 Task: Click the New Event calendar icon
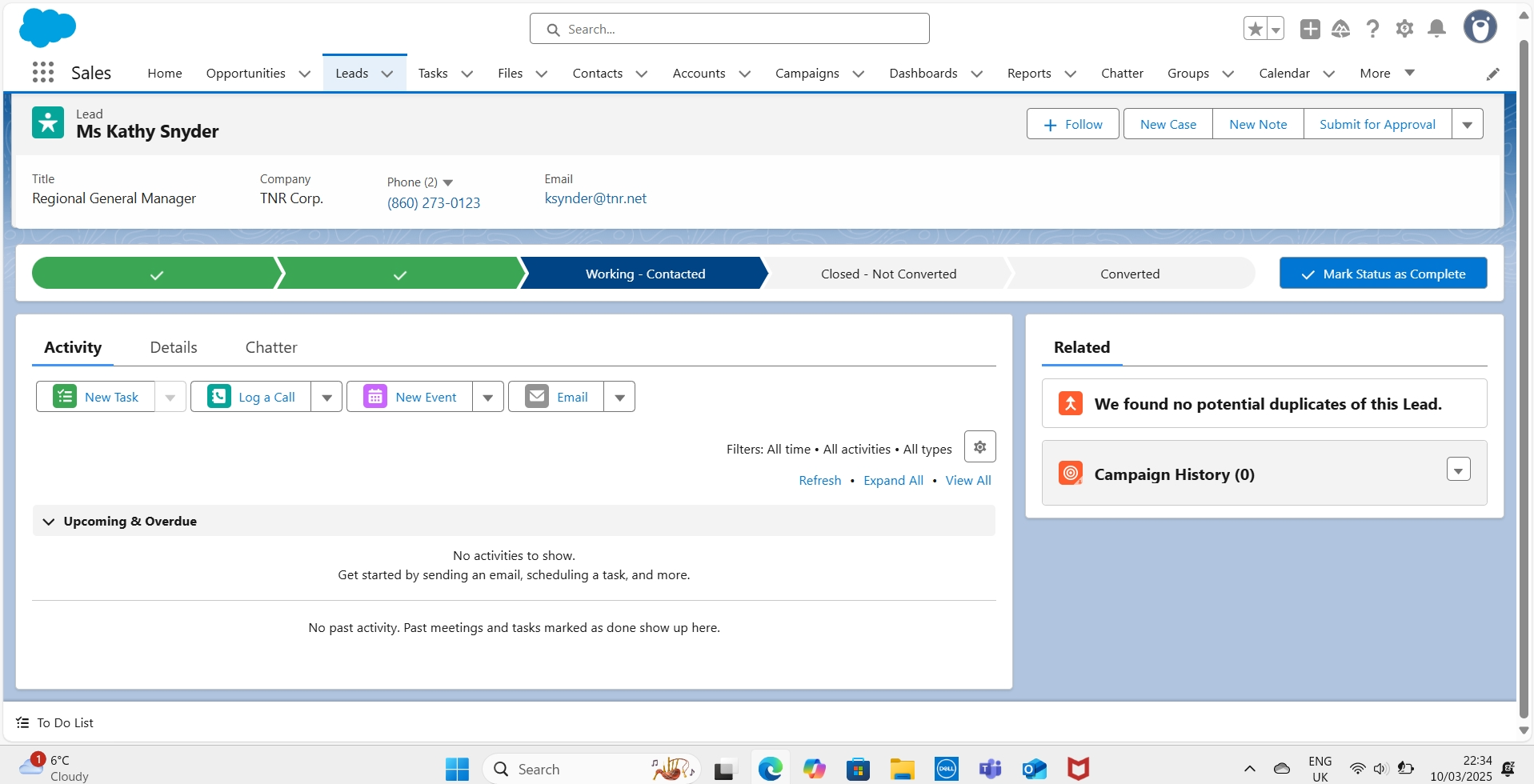[x=374, y=396]
